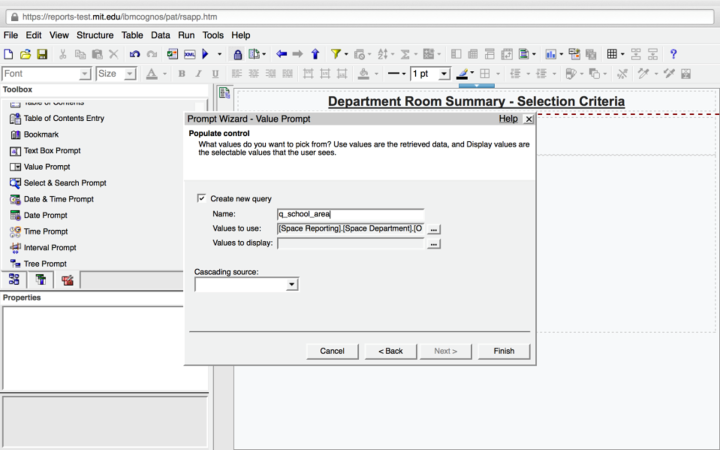Click the Lock padlock icon in toolbar
Screen dimensions: 720x450
(237, 54)
